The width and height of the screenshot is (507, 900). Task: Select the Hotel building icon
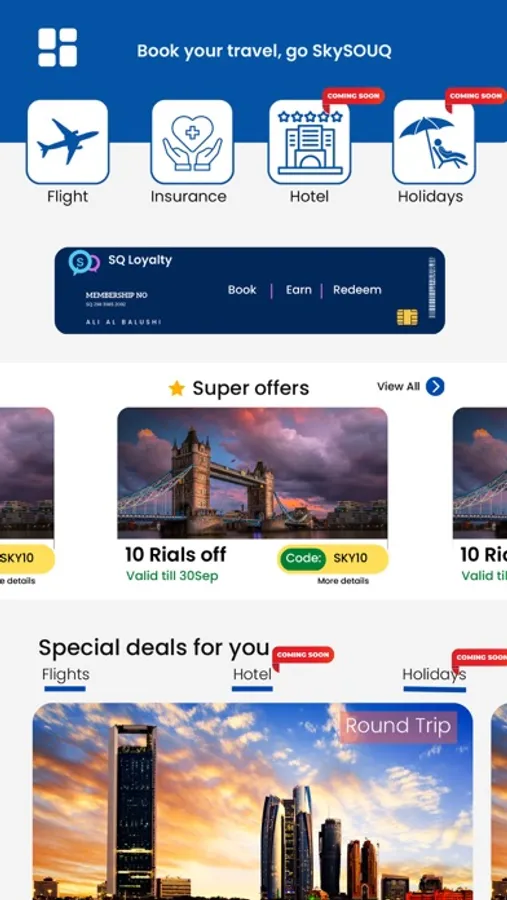coord(309,142)
